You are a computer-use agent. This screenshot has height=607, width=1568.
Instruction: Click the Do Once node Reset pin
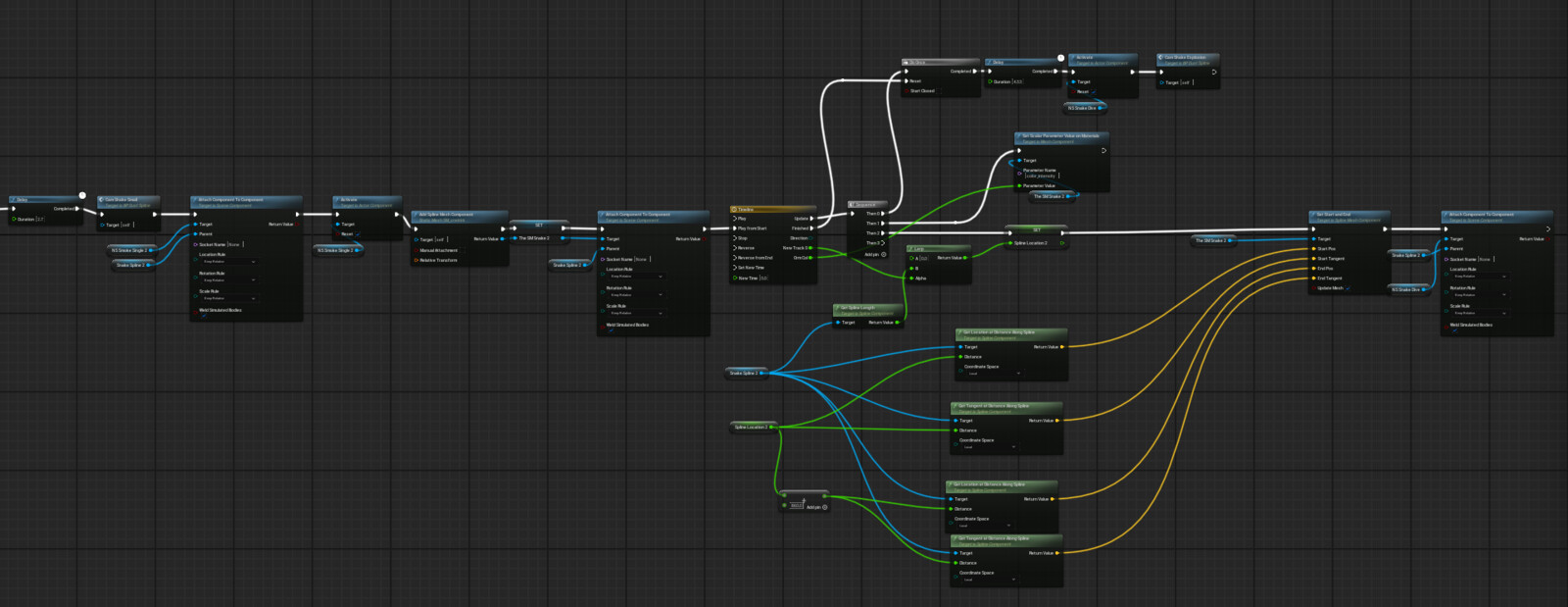(x=906, y=81)
